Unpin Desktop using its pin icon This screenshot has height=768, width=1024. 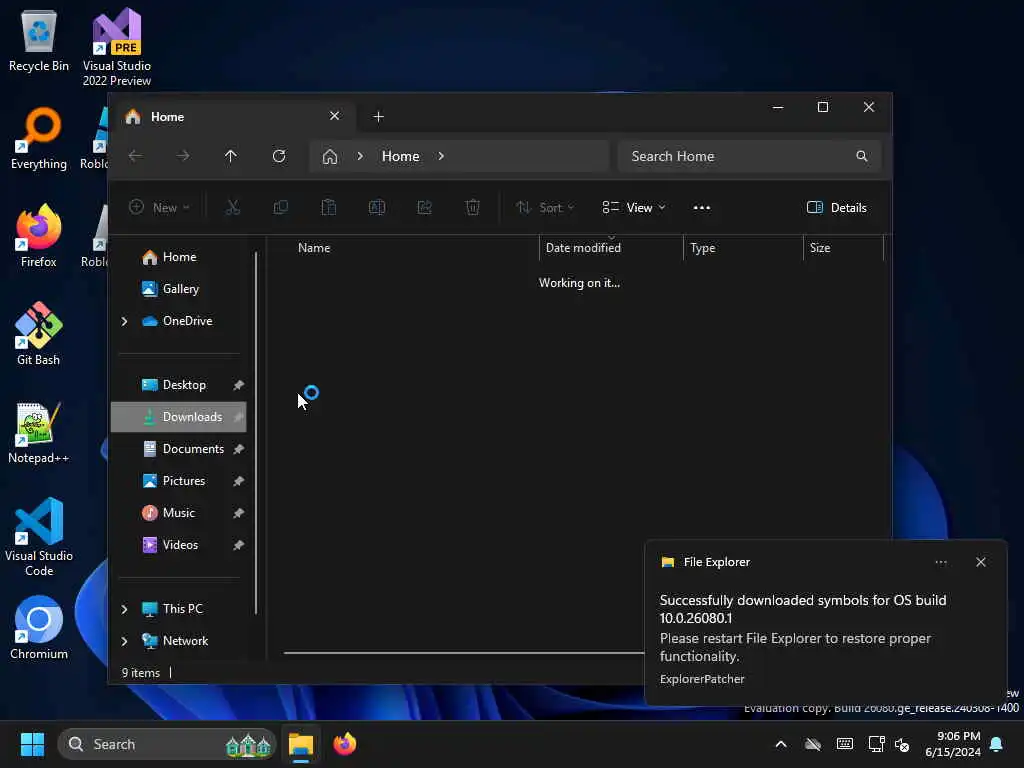click(238, 385)
